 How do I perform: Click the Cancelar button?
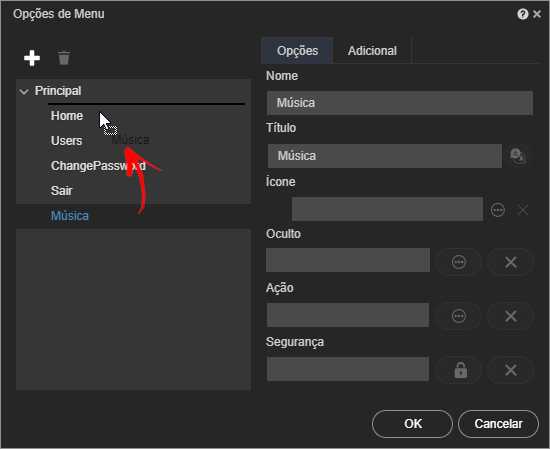(498, 424)
